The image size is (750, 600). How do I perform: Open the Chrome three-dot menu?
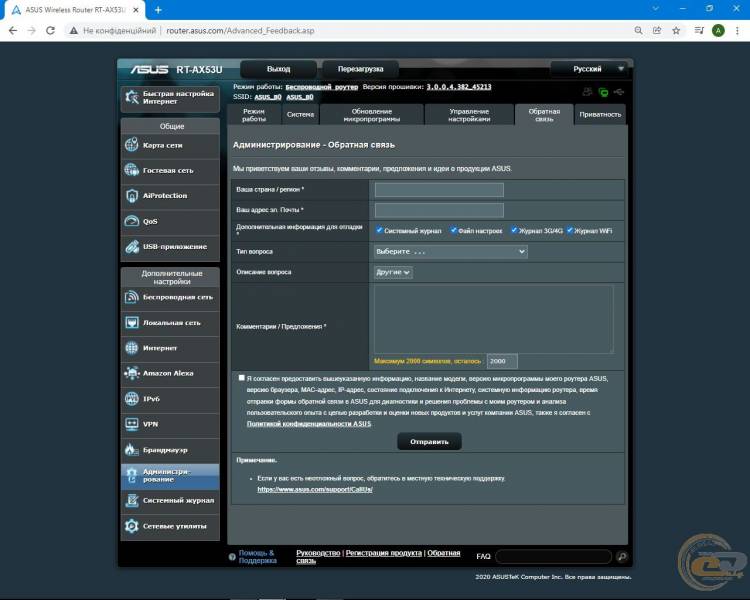point(737,31)
